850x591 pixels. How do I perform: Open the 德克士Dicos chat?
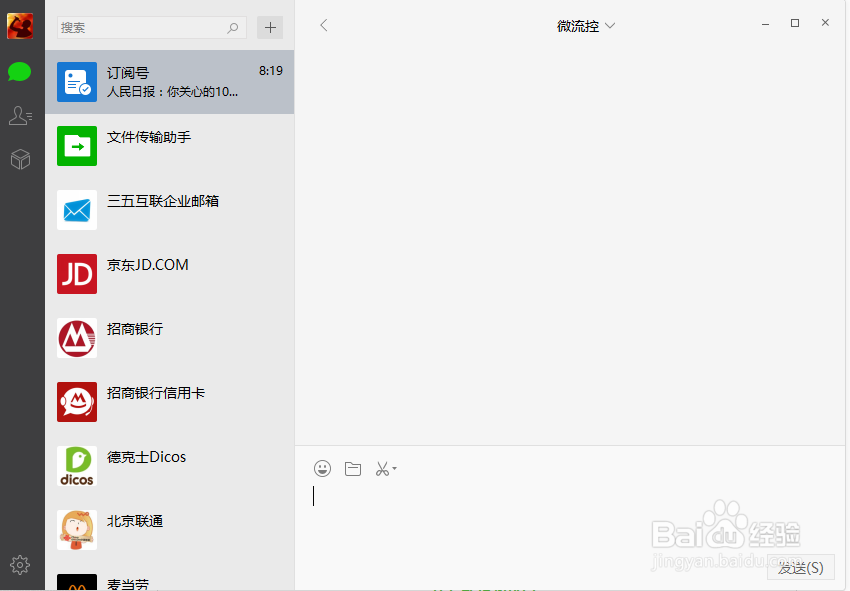170,466
